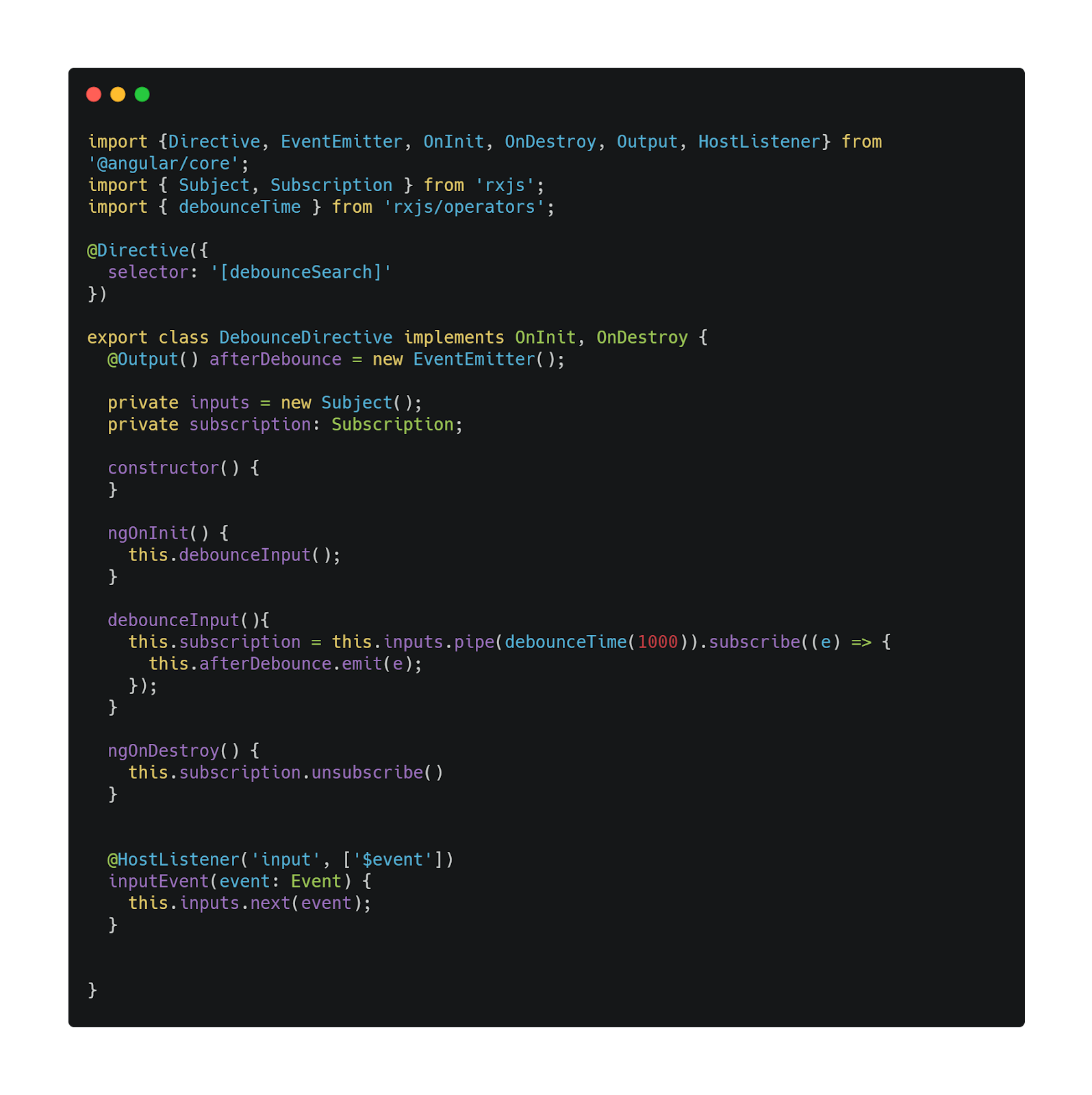Viewport: 1092px width, 1095px height.
Task: Click inputs in the private inputs declaration
Action: [x=219, y=403]
